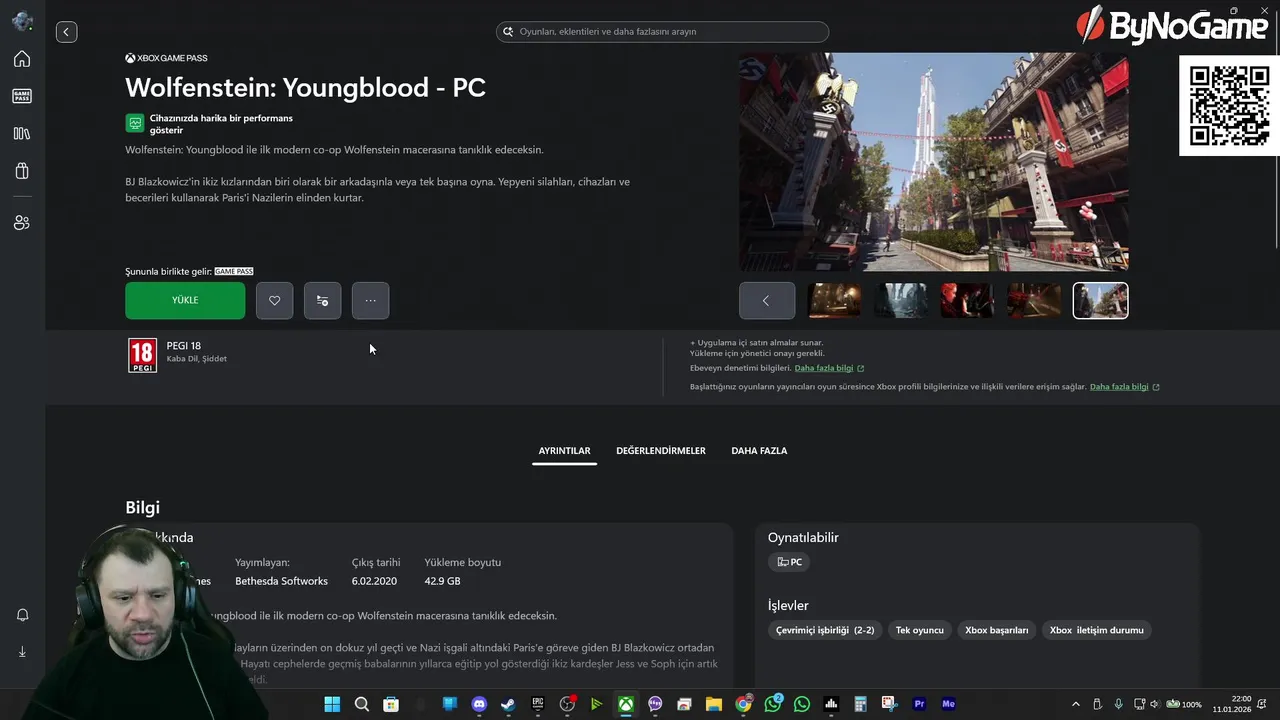Open parental controls Daha fazla bilgi link

click(829, 368)
